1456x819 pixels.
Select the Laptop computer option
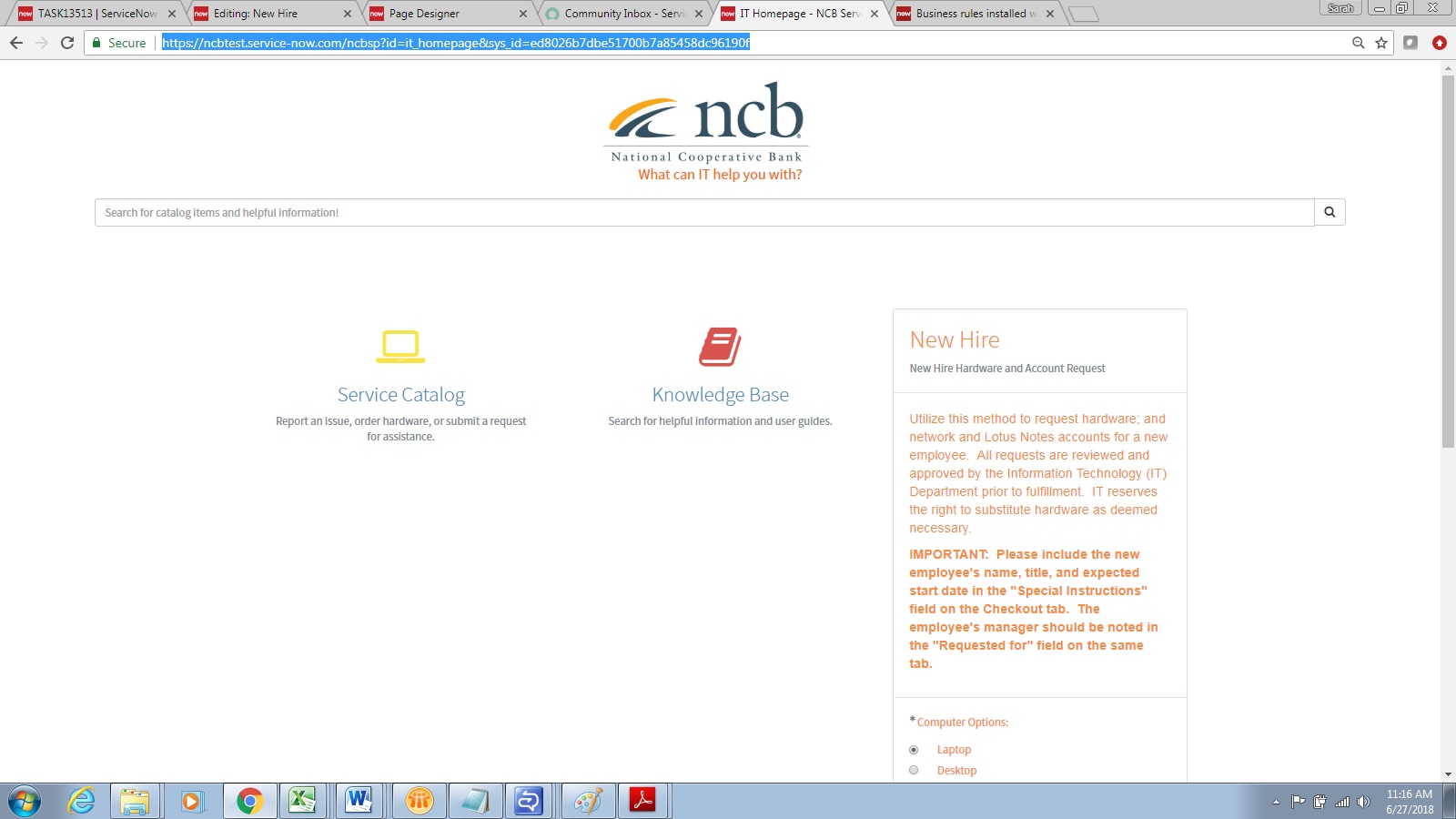pyautogui.click(x=914, y=750)
